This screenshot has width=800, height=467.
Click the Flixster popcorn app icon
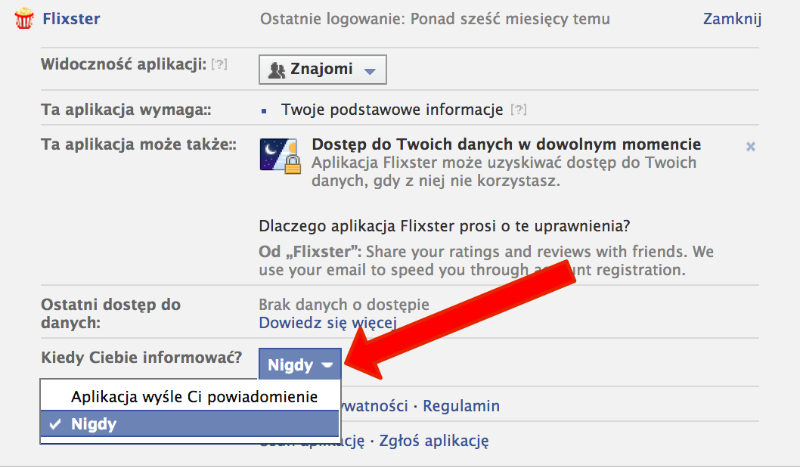coord(23,18)
